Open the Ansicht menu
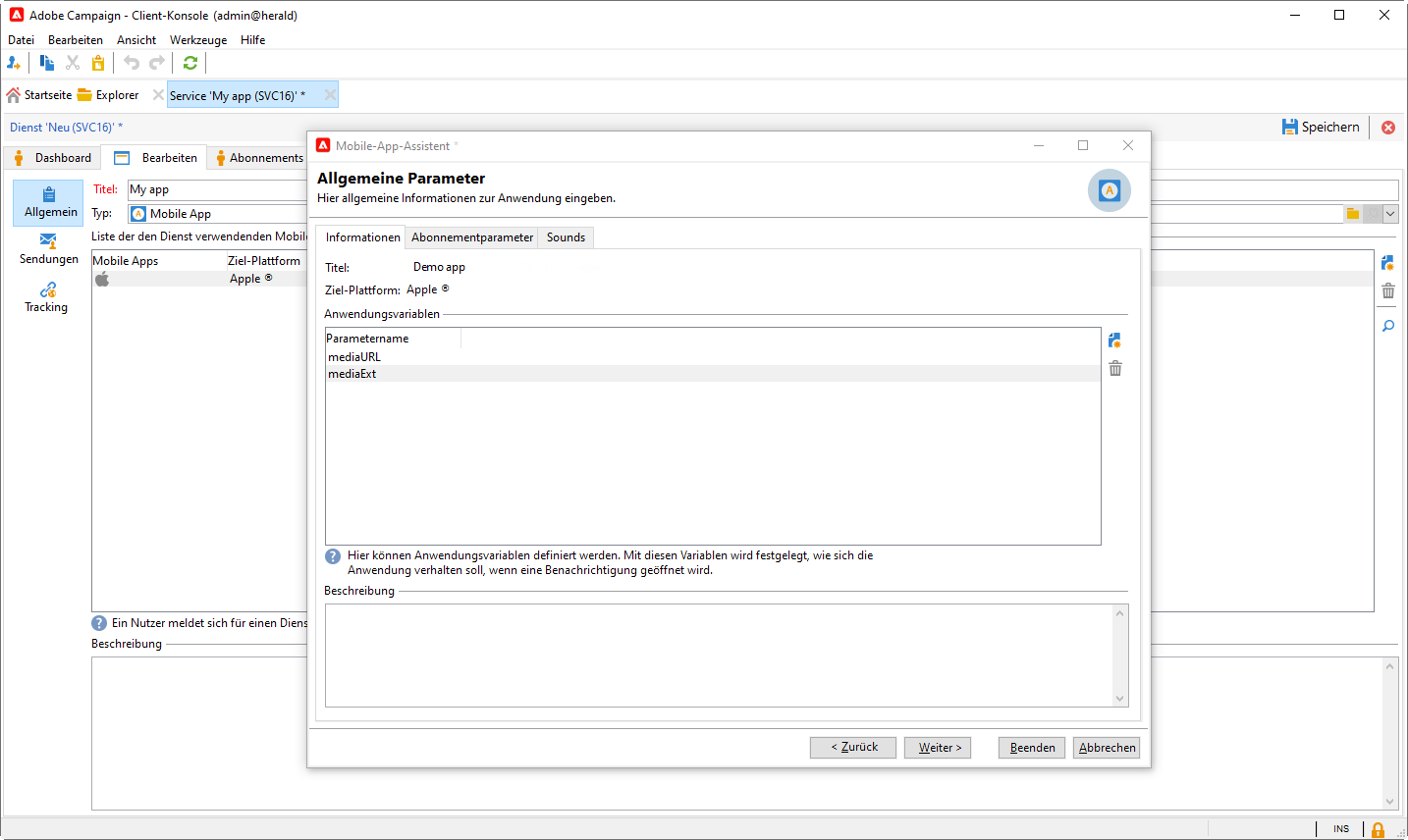 click(136, 40)
